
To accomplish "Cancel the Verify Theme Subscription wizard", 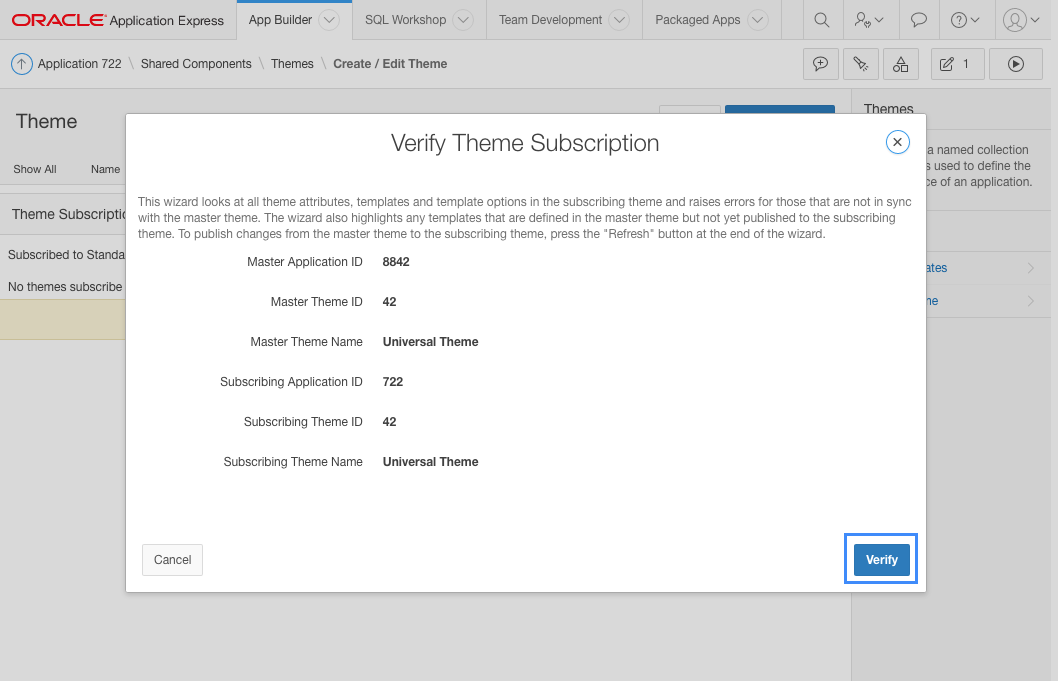I will pyautogui.click(x=172, y=560).
